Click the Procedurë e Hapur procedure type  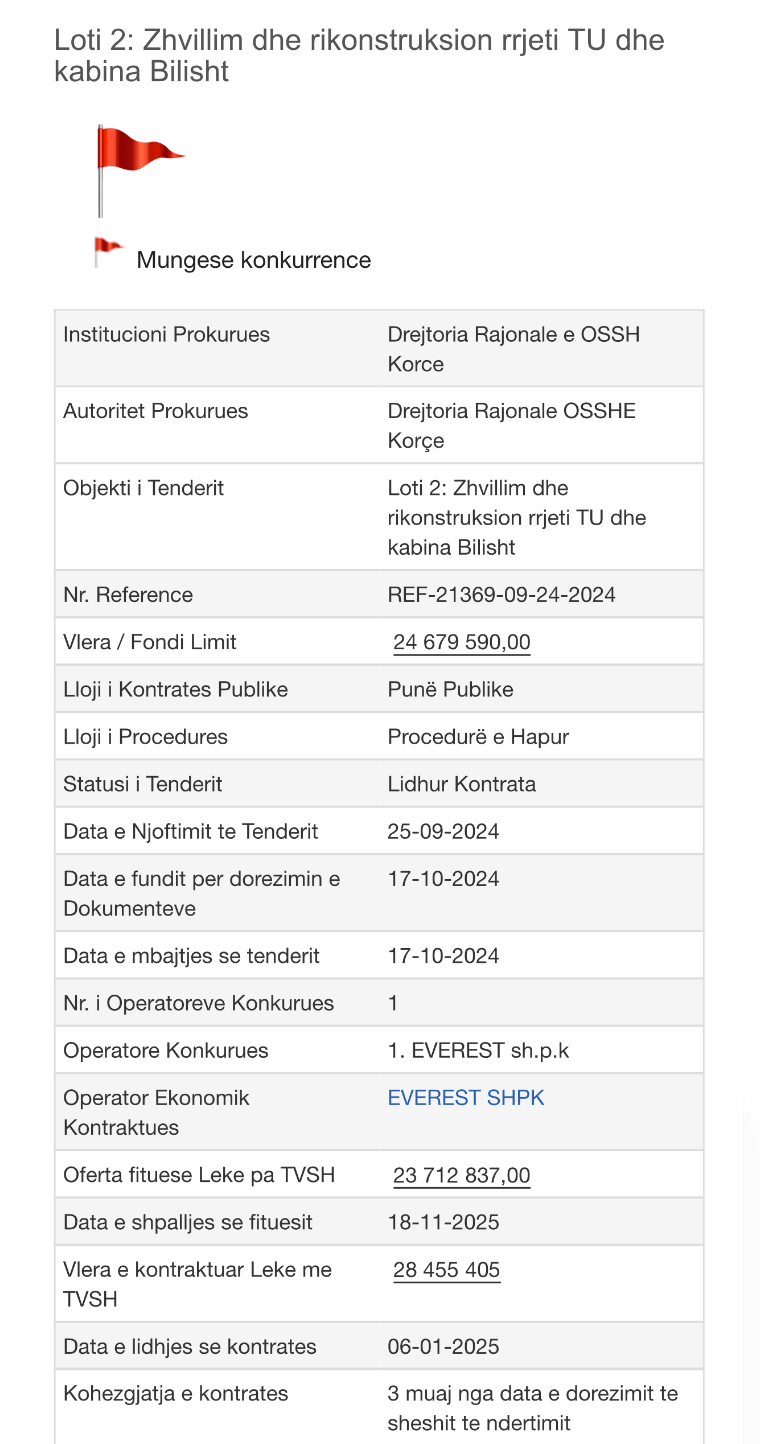[478, 737]
